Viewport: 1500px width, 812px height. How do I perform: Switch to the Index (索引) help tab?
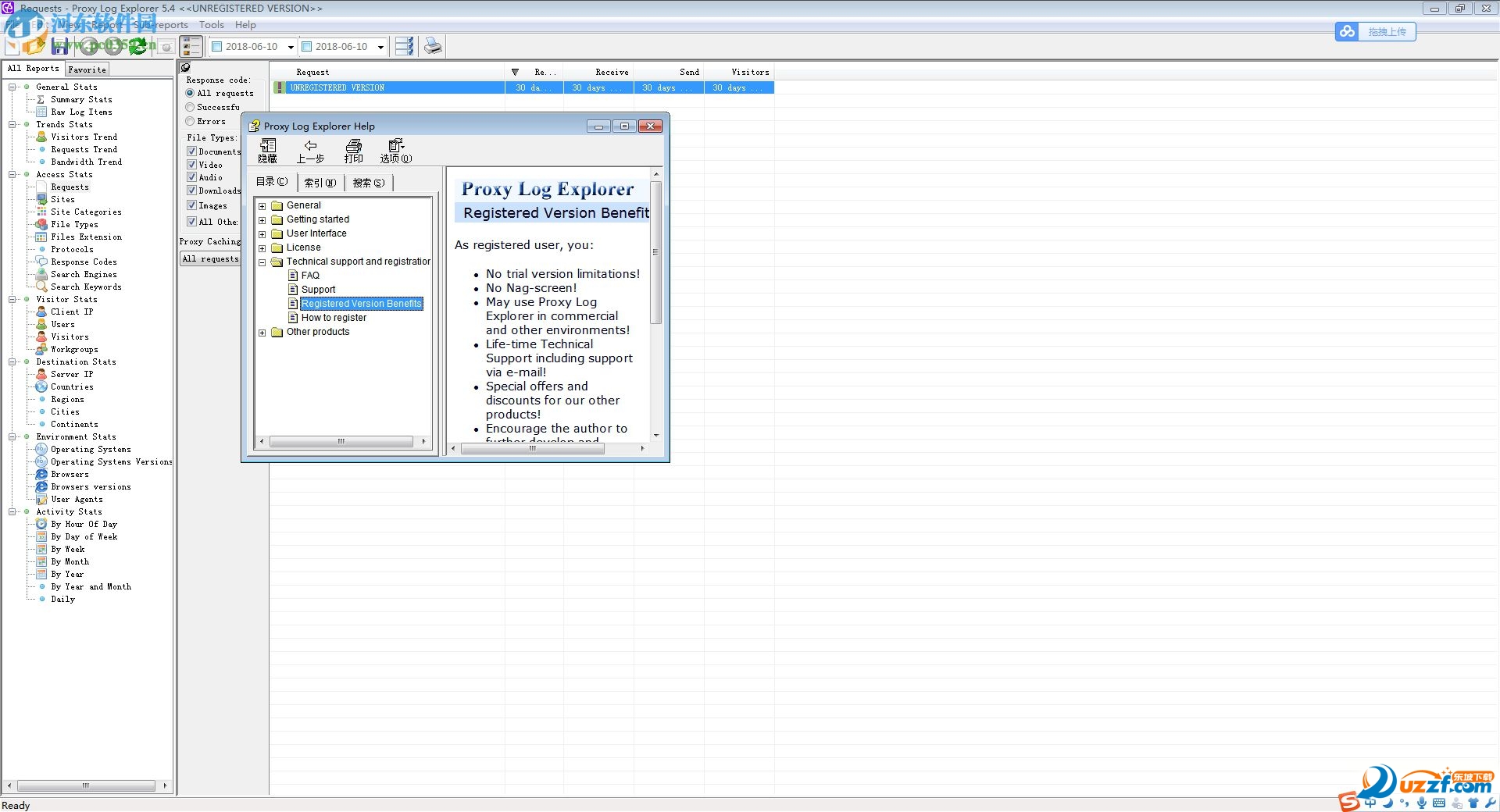tap(320, 183)
